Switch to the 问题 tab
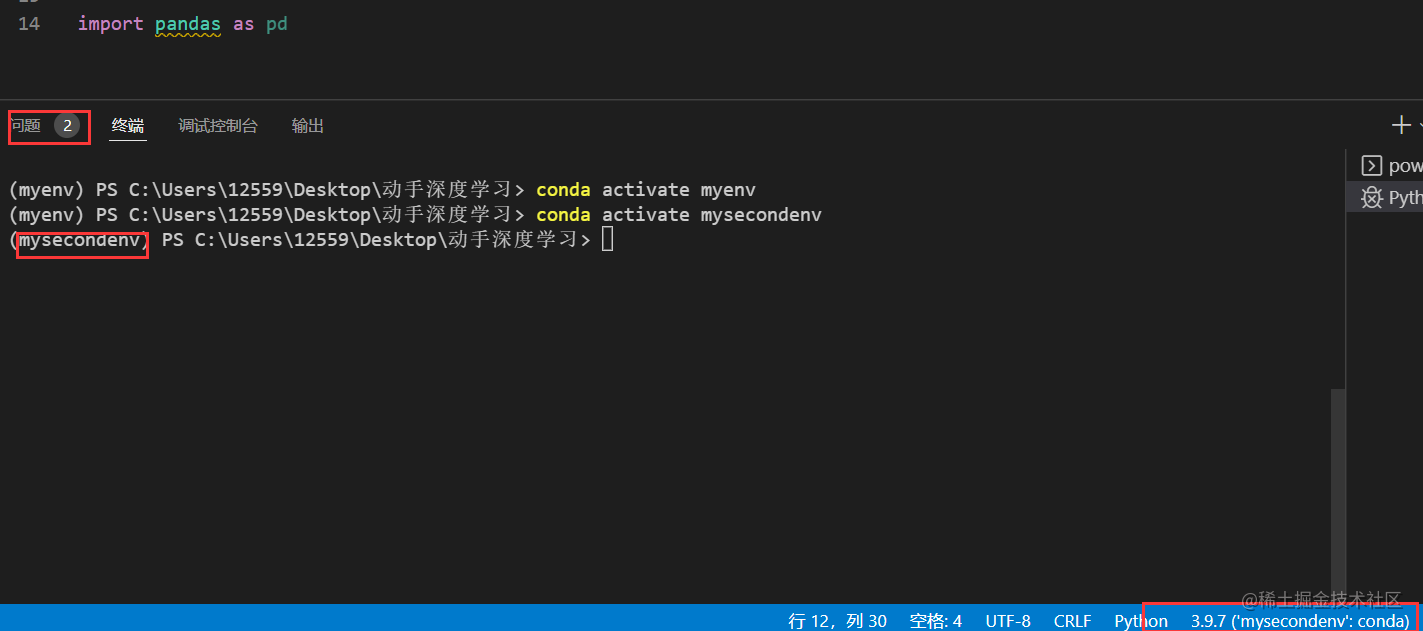Screen dimensions: 1423x631 click(25, 125)
